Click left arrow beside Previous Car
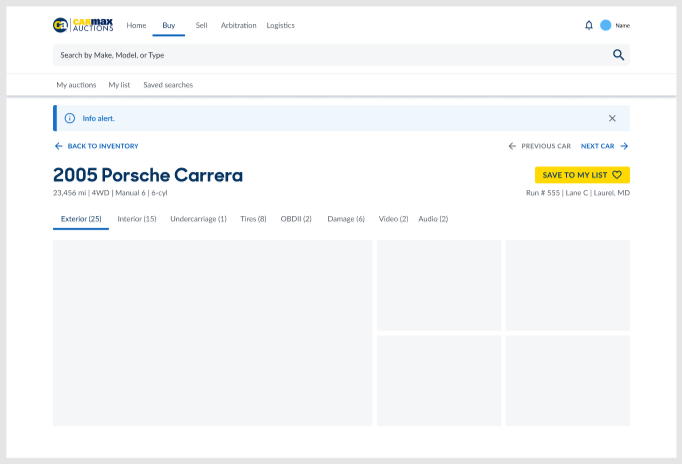Screen dimensions: 682x464 512,146
